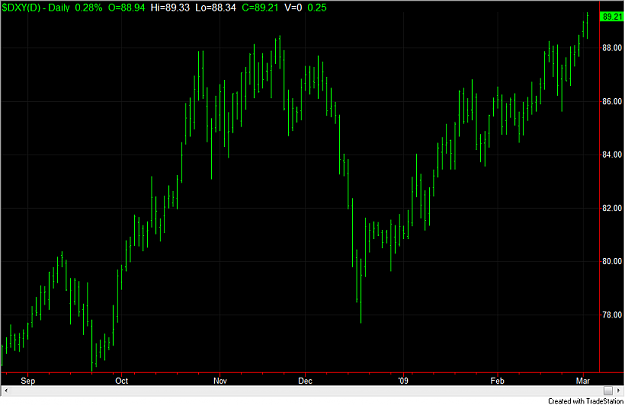Click the Feb date axis label
This screenshot has width=625, height=405.
tap(497, 381)
